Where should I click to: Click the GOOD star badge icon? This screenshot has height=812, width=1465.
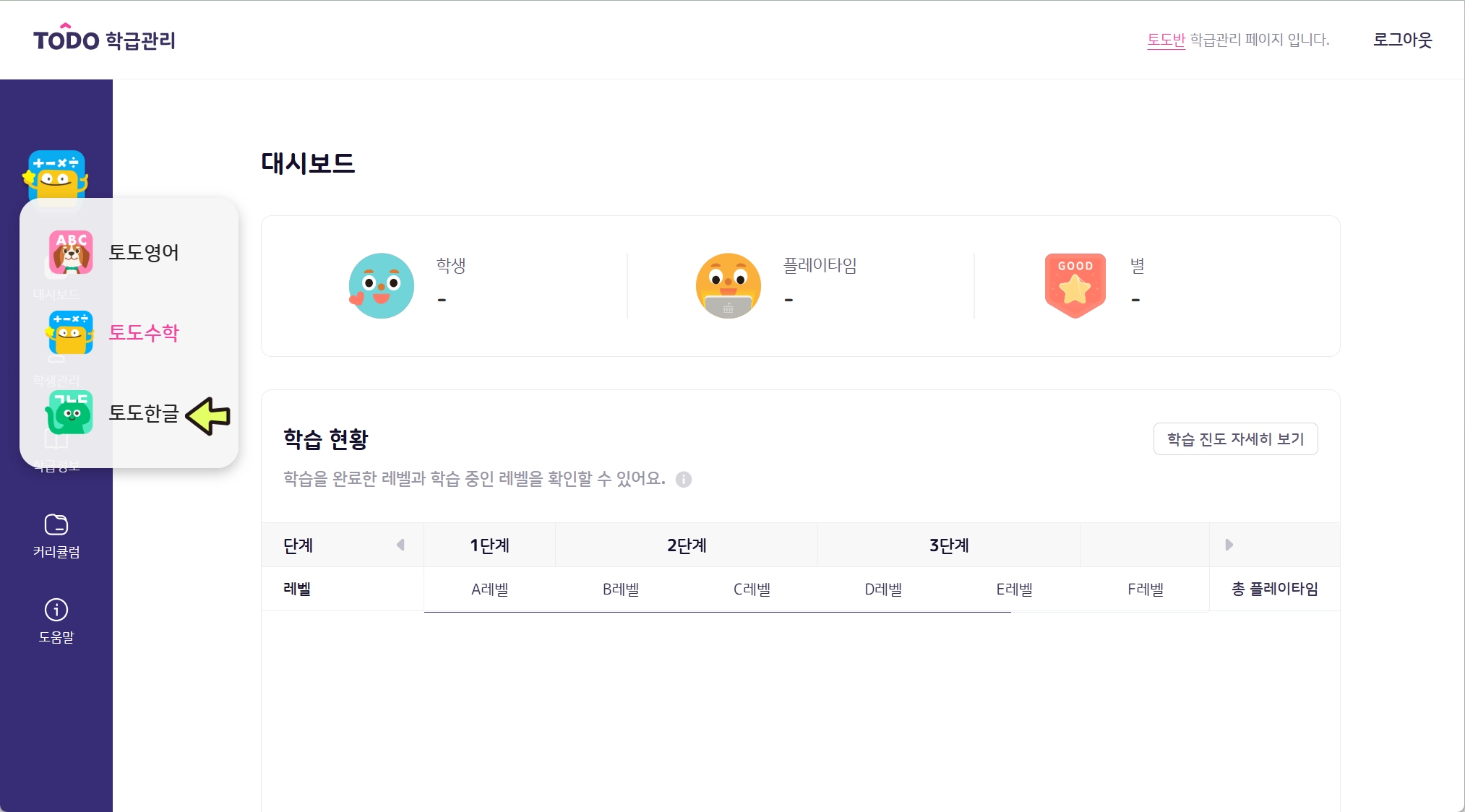click(1075, 285)
